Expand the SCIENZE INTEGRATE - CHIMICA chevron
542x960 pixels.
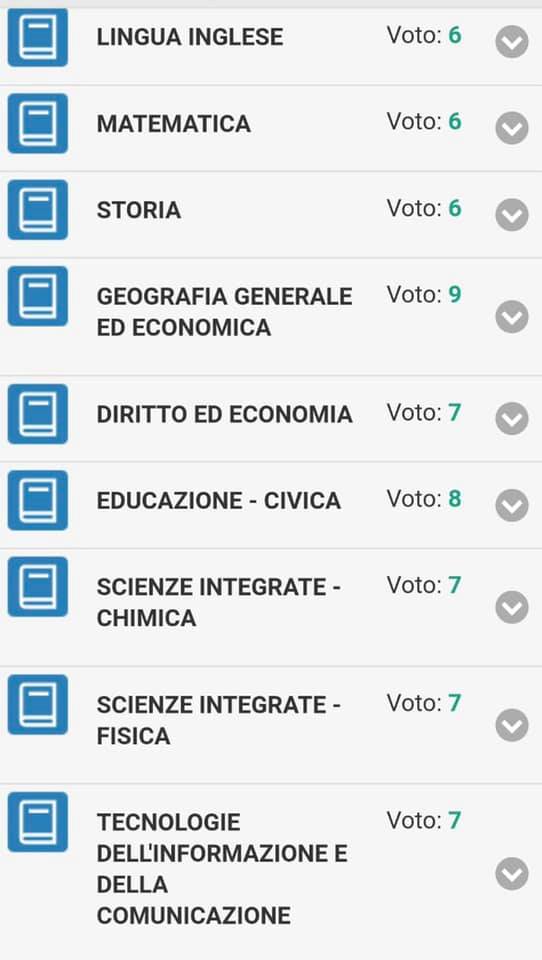coord(511,607)
